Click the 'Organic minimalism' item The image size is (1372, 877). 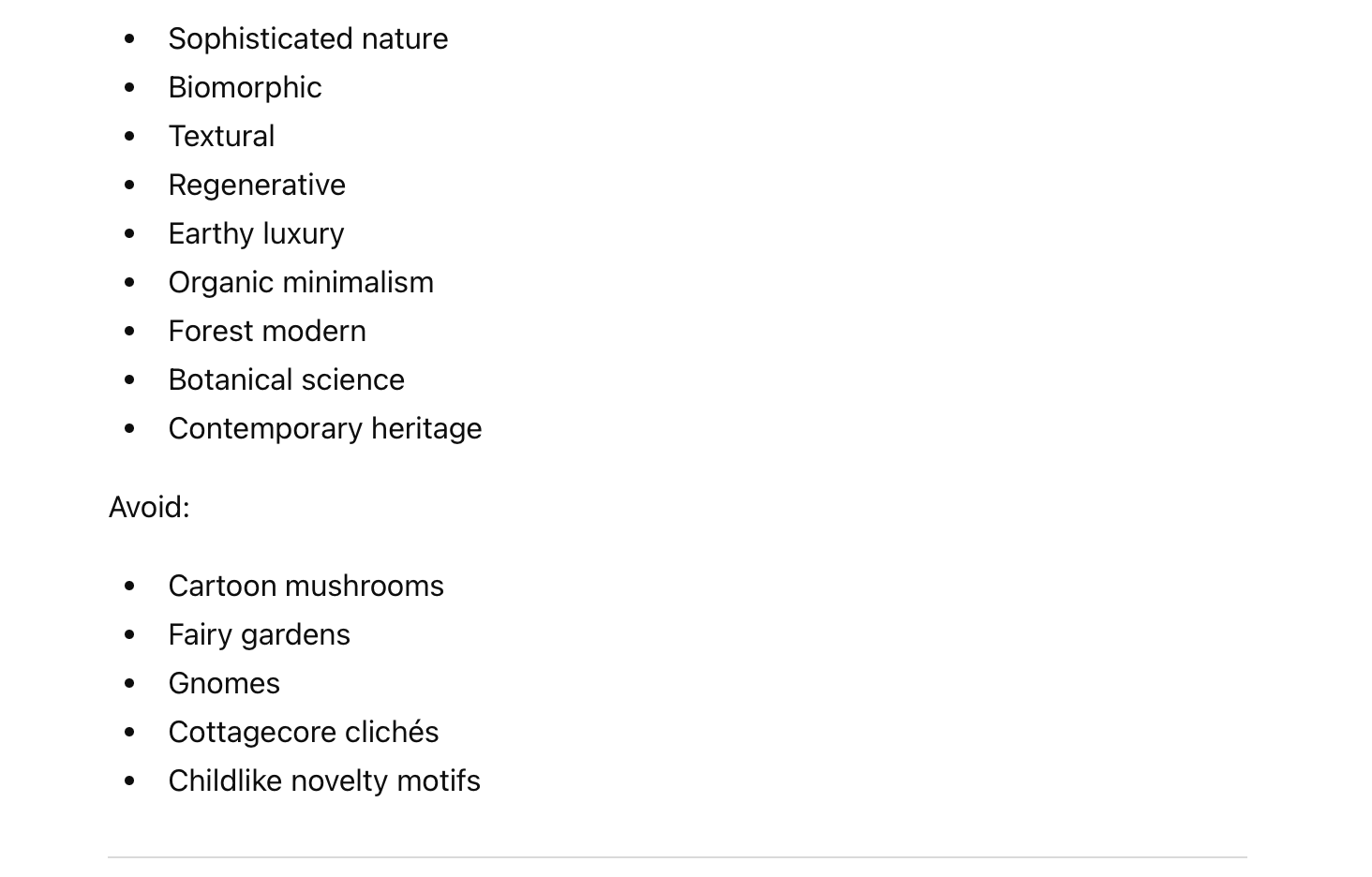point(301,282)
